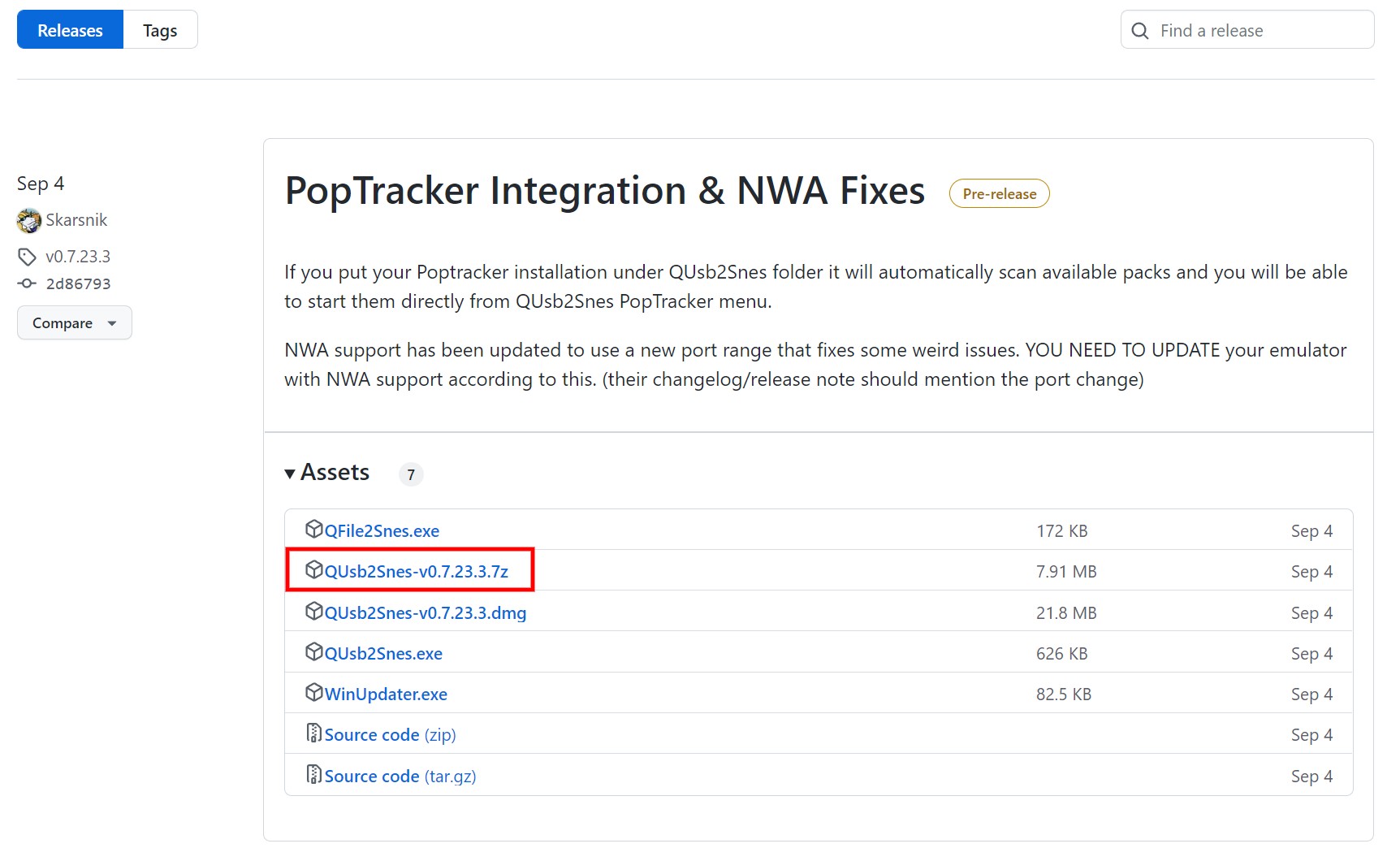1400x861 pixels.
Task: Click the commit icon next to 2d86793
Action: (27, 283)
